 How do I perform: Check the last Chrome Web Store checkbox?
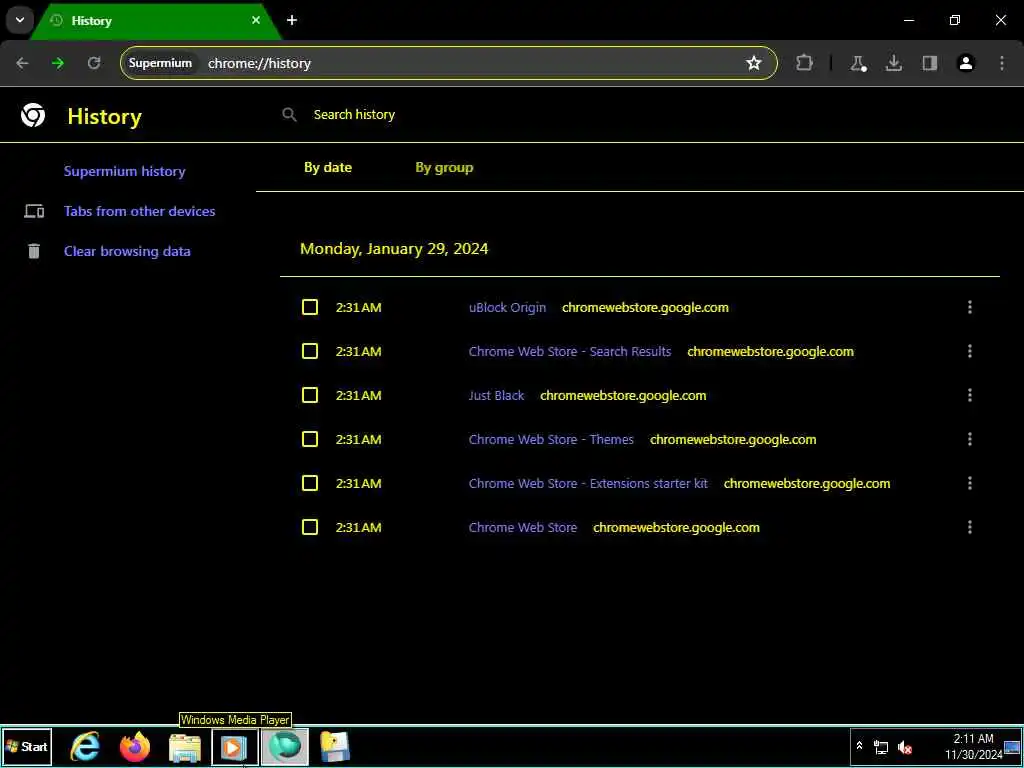310,527
